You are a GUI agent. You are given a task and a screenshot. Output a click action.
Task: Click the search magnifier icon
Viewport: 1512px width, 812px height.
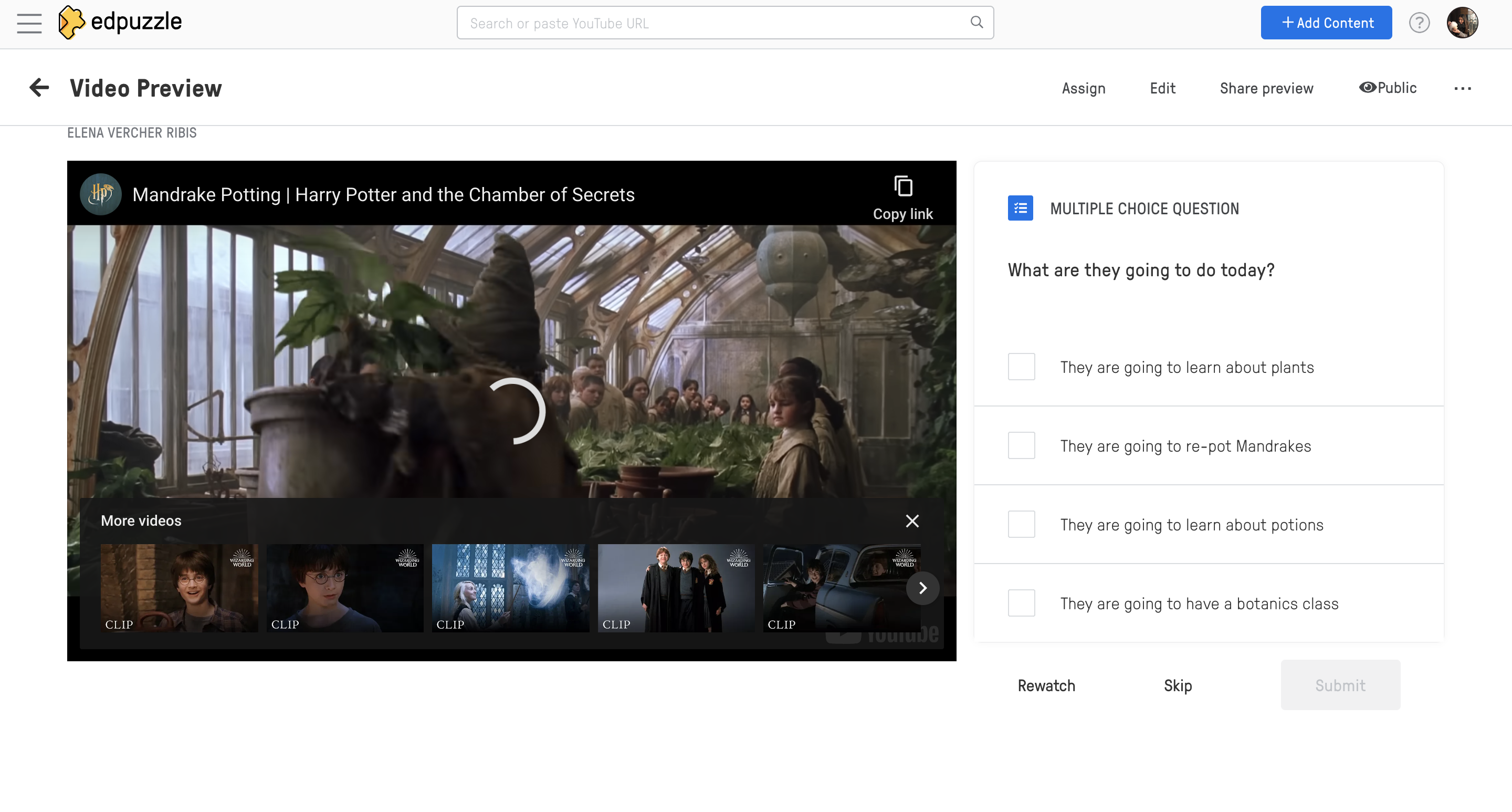(976, 22)
